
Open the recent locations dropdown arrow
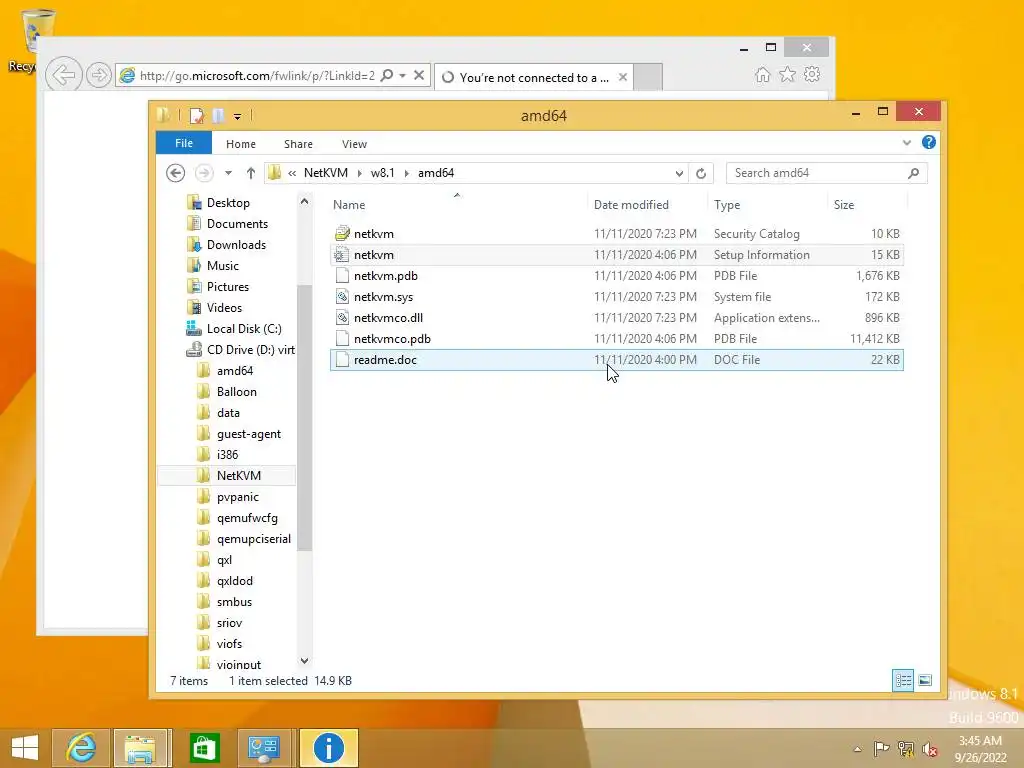pos(228,173)
